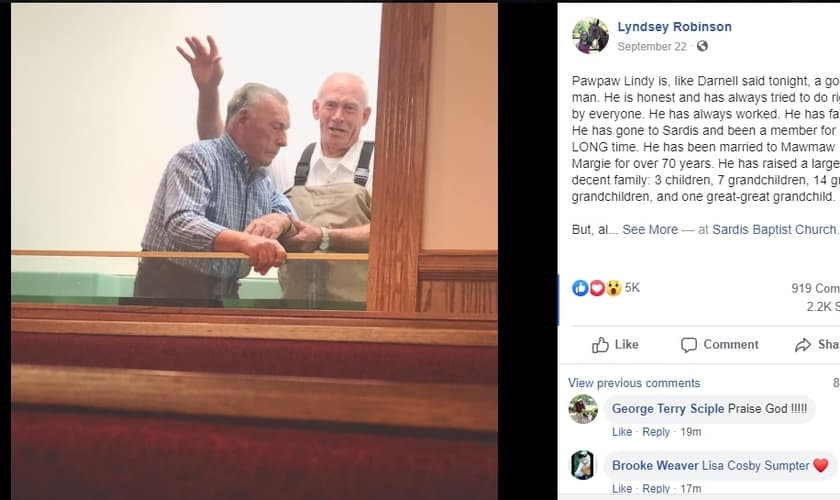The height and width of the screenshot is (500, 840).
Task: Open the 5K reactions count
Action: (632, 288)
